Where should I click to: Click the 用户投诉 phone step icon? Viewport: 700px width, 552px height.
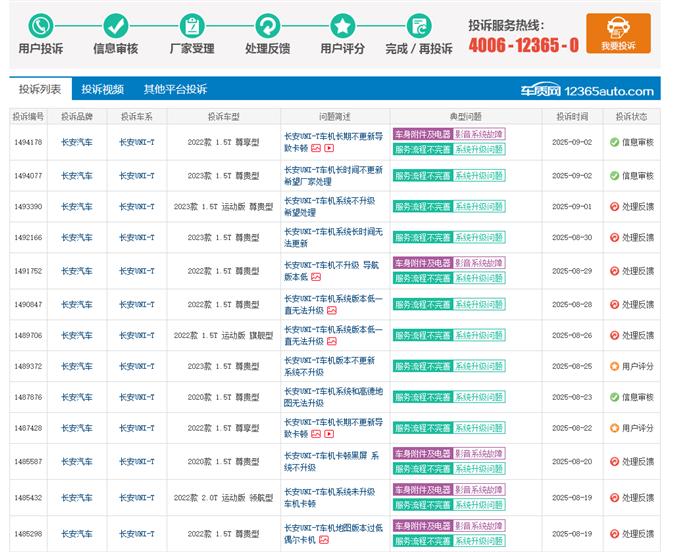[x=41, y=26]
